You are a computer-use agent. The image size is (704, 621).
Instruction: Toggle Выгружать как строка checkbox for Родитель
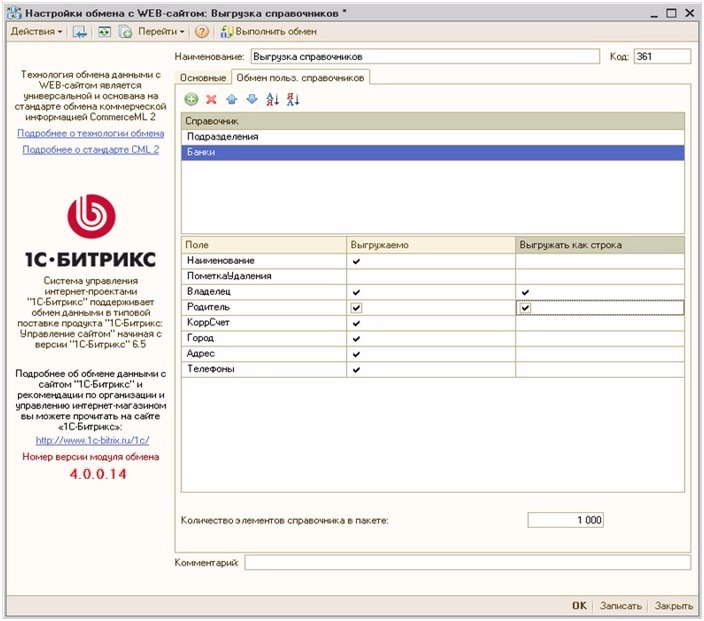click(525, 308)
